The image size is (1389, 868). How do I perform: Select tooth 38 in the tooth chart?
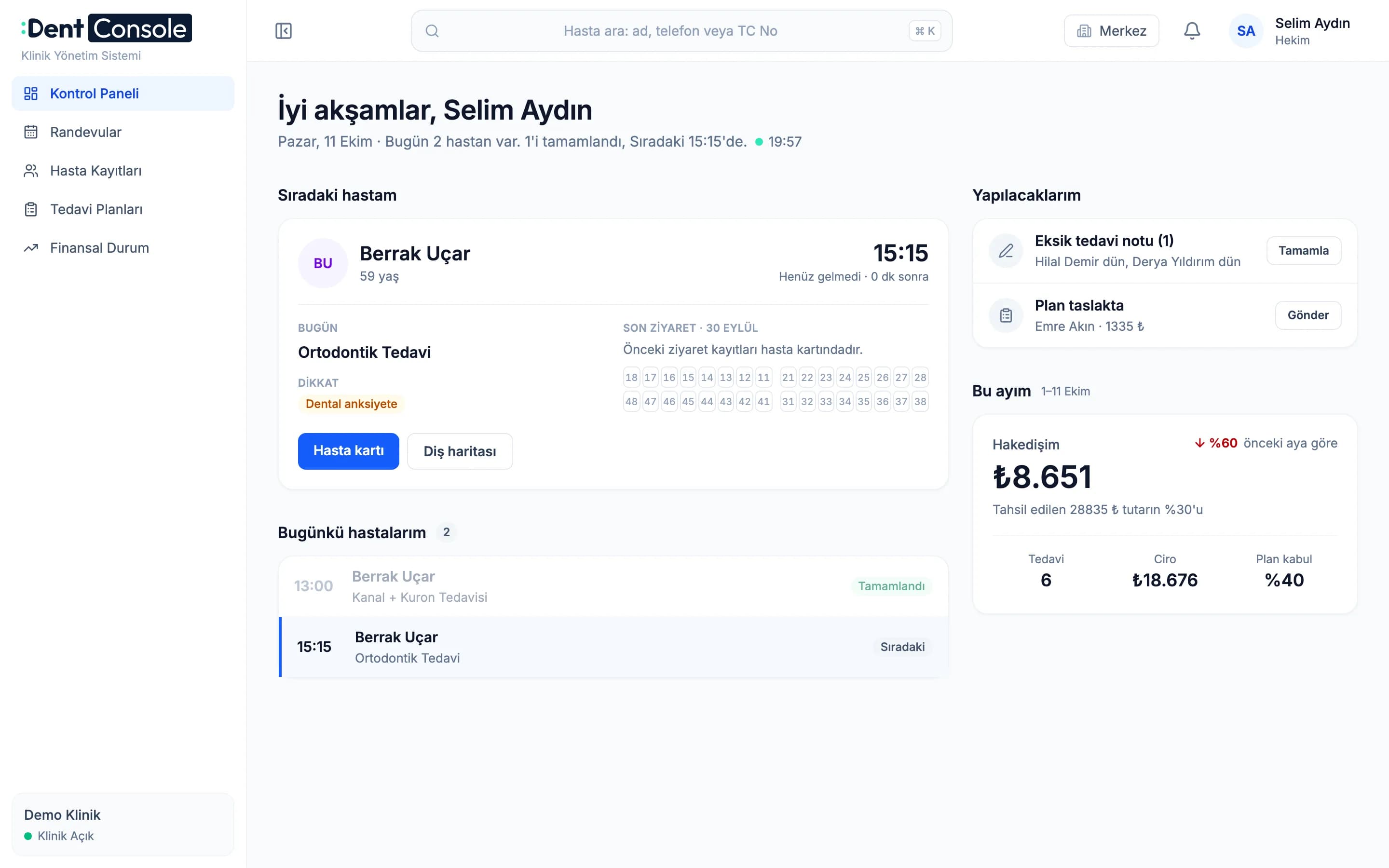click(920, 401)
